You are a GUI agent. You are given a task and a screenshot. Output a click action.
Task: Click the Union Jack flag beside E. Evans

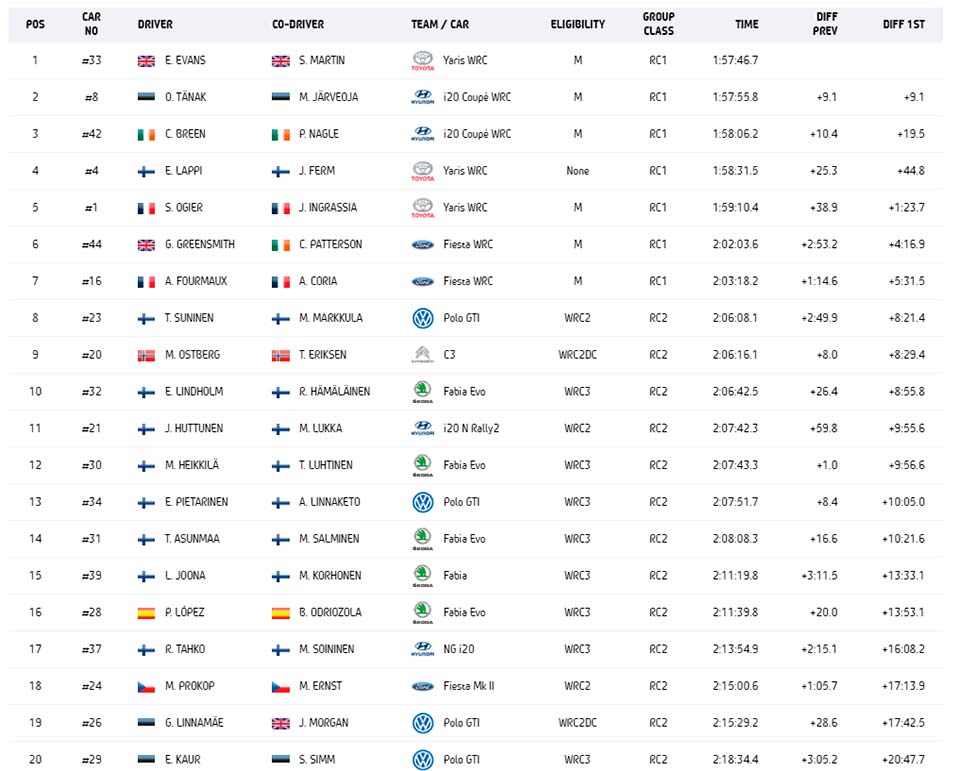pos(146,61)
